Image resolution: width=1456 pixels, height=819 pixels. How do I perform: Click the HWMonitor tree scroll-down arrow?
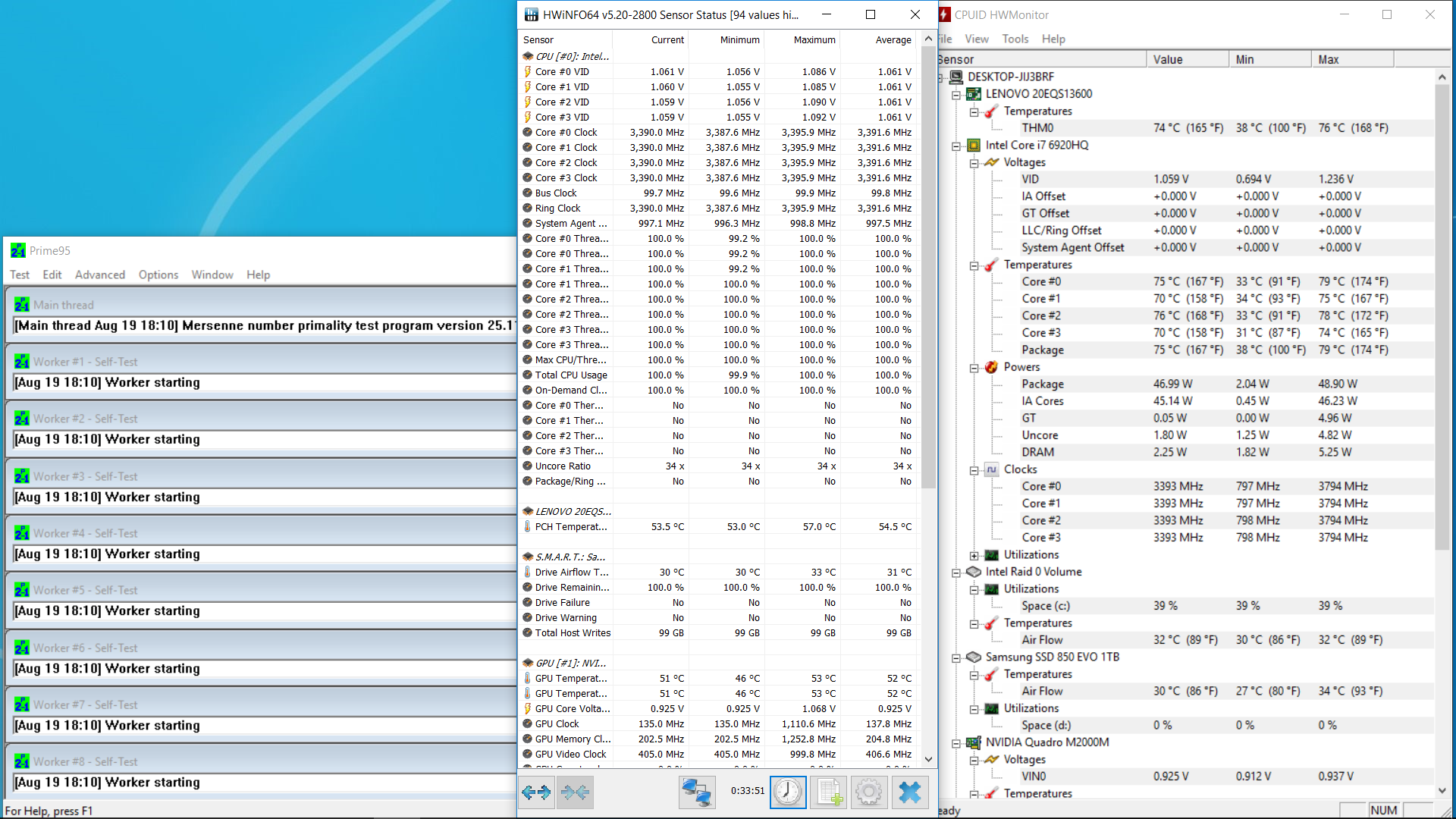tap(1442, 791)
